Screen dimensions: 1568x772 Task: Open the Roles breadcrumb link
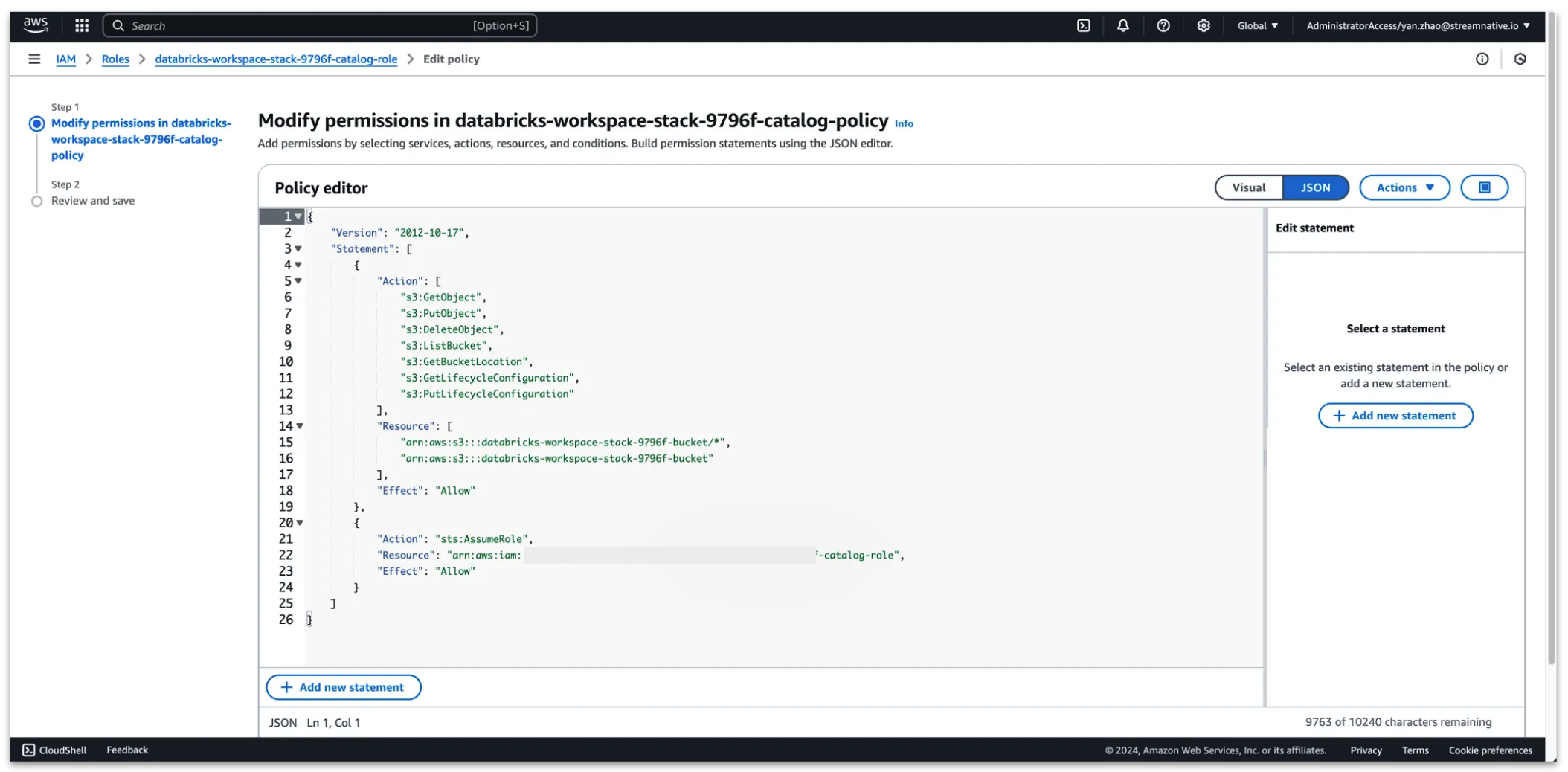click(115, 59)
